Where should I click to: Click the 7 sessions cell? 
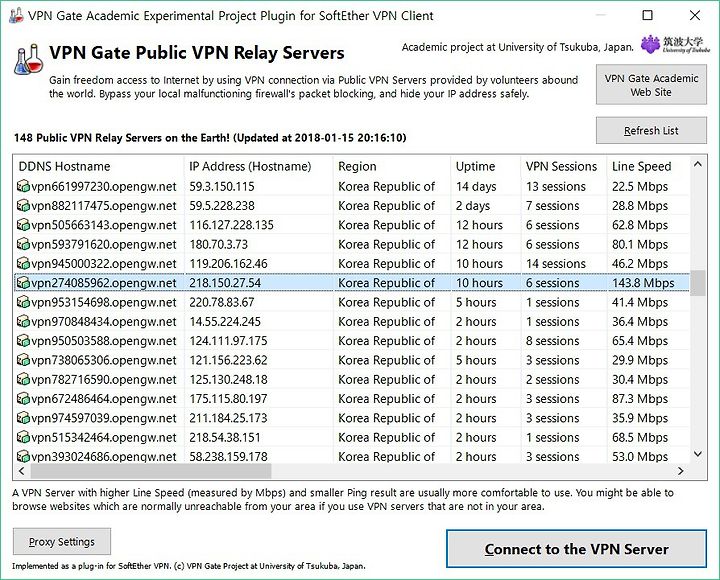click(552, 206)
